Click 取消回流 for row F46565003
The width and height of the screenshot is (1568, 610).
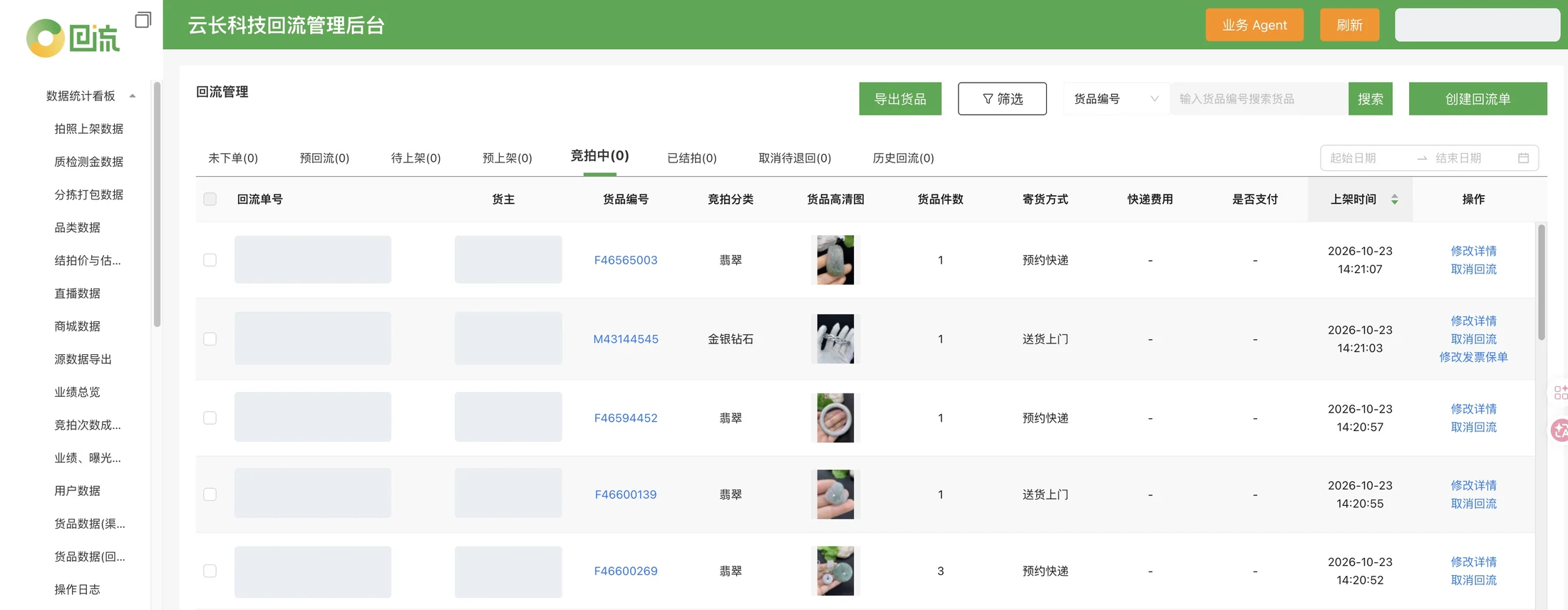point(1473,269)
